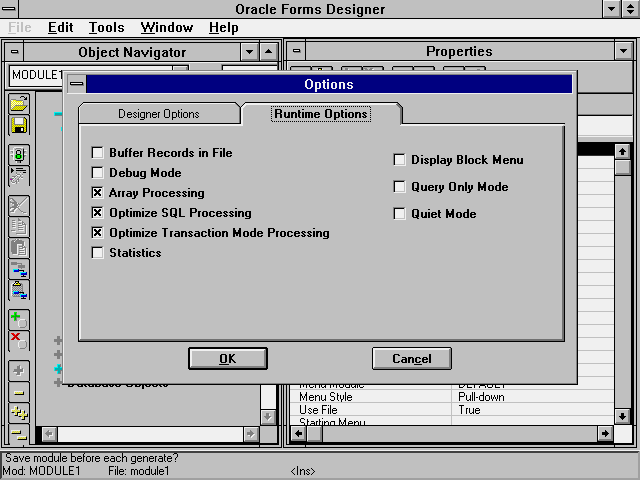Open the Object Navigator title dropdown arrow
The height and width of the screenshot is (480, 640).
pos(249,51)
